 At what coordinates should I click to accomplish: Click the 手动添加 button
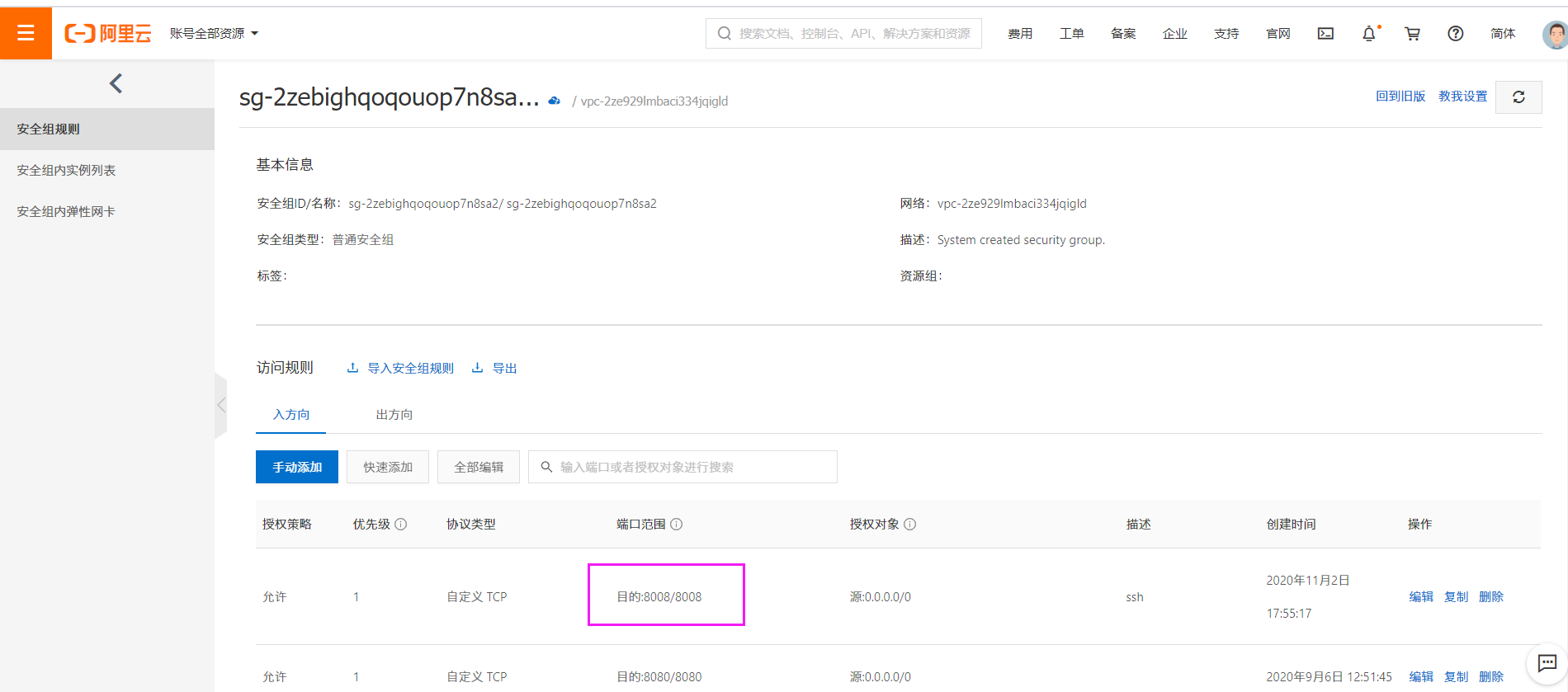[x=297, y=467]
